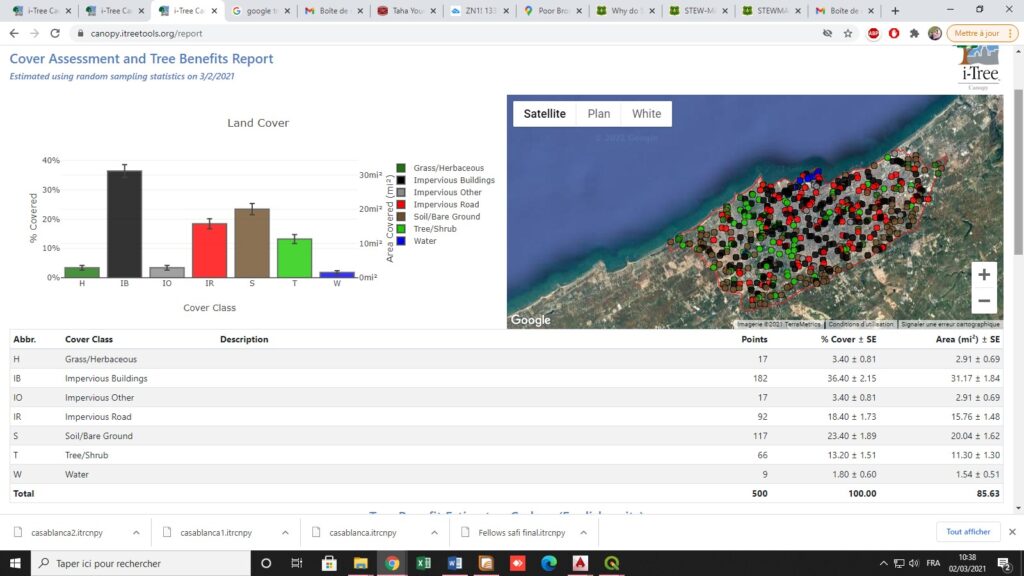The height and width of the screenshot is (576, 1024).
Task: Launch Microsoft Store from taskbar
Action: (328, 563)
